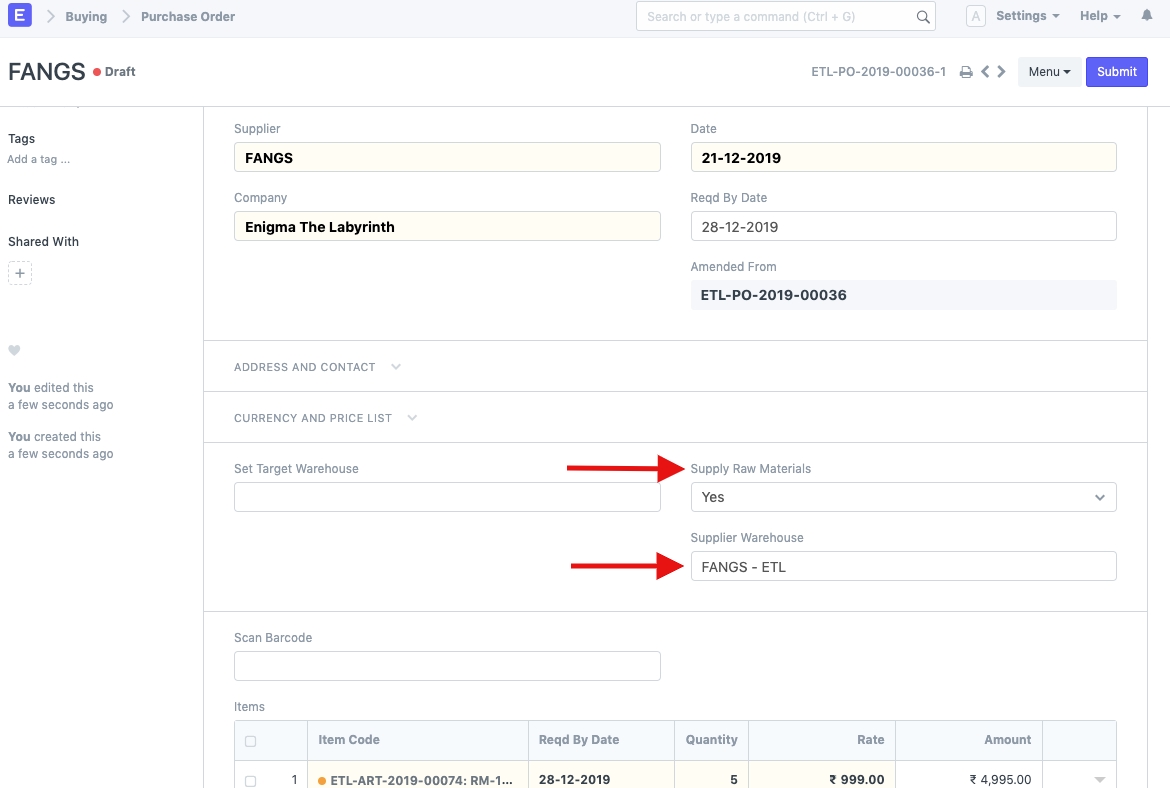Click the heart like icon in sidebar
The width and height of the screenshot is (1170, 788).
[x=14, y=350]
